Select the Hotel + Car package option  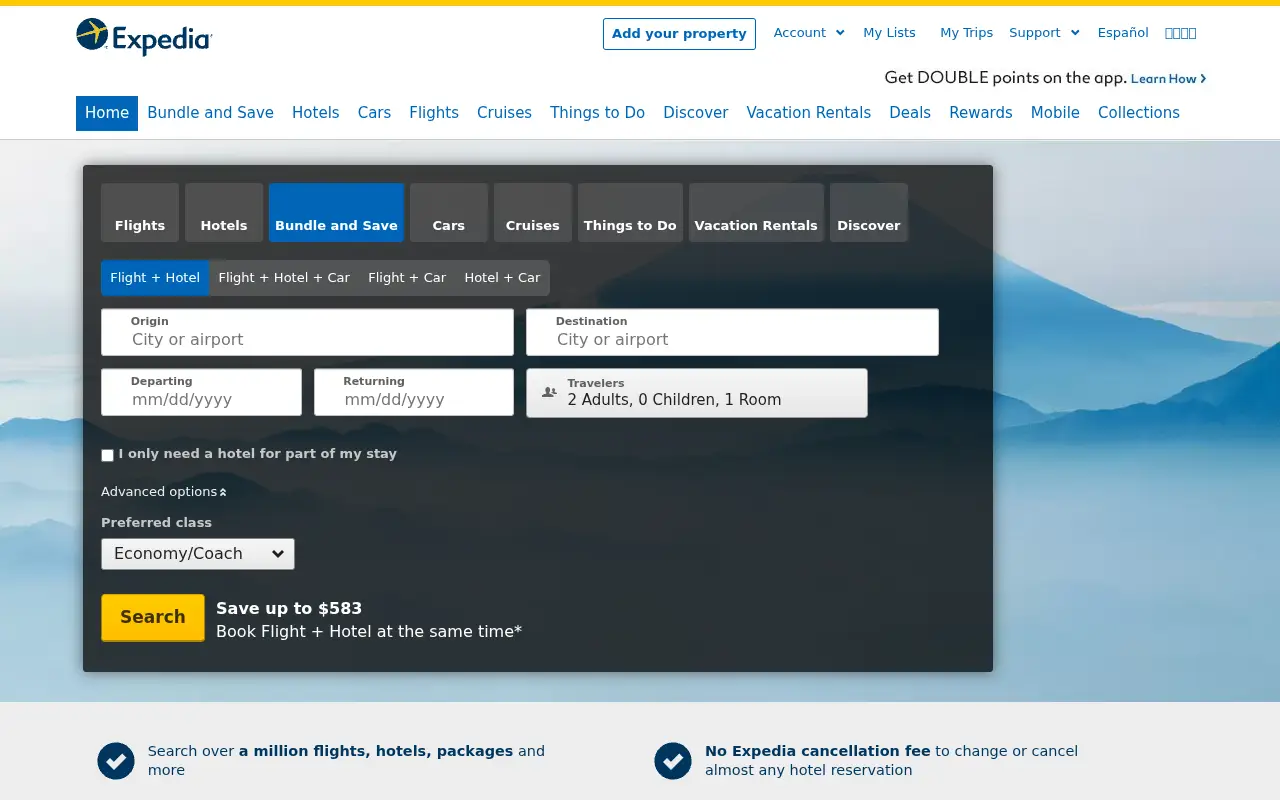tap(502, 278)
